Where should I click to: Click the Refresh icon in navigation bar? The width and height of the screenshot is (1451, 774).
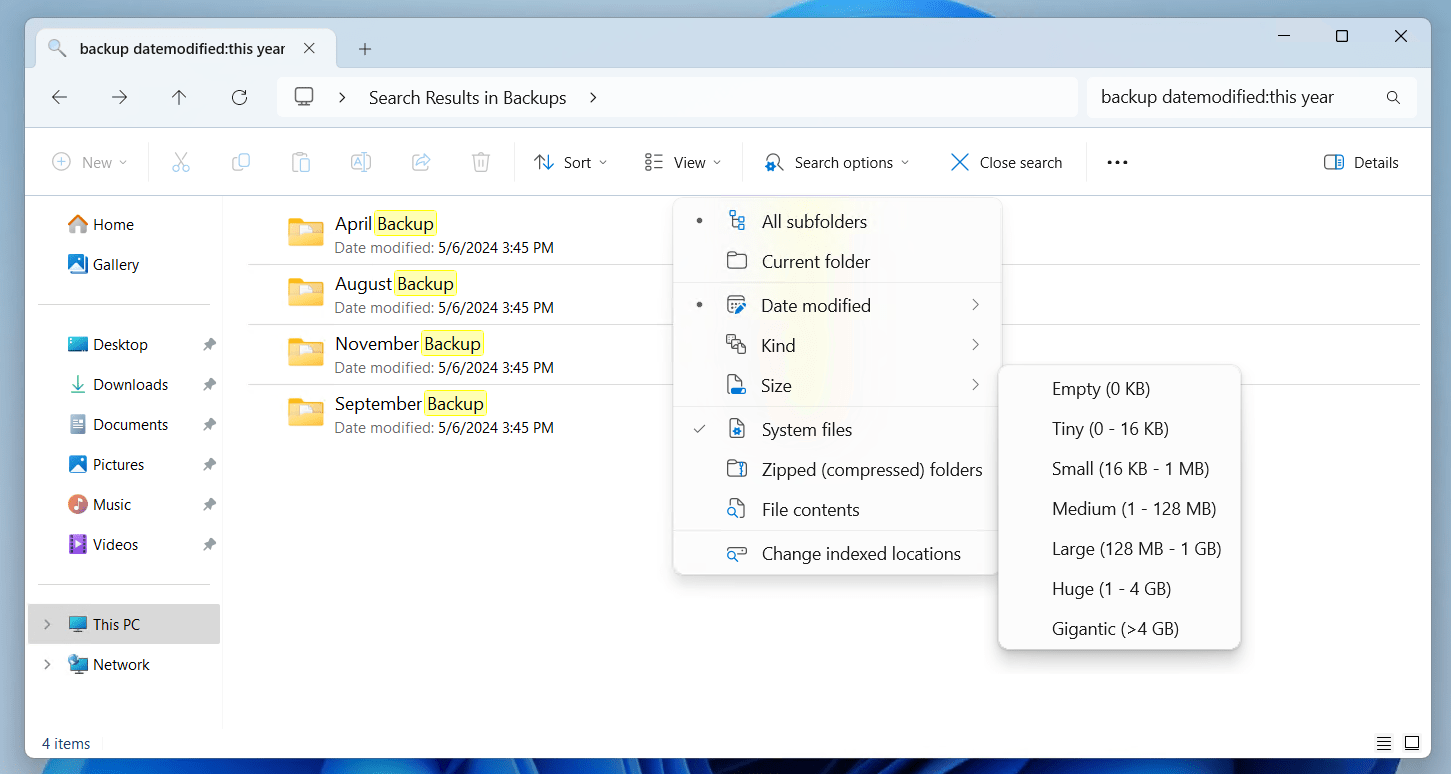coord(239,97)
